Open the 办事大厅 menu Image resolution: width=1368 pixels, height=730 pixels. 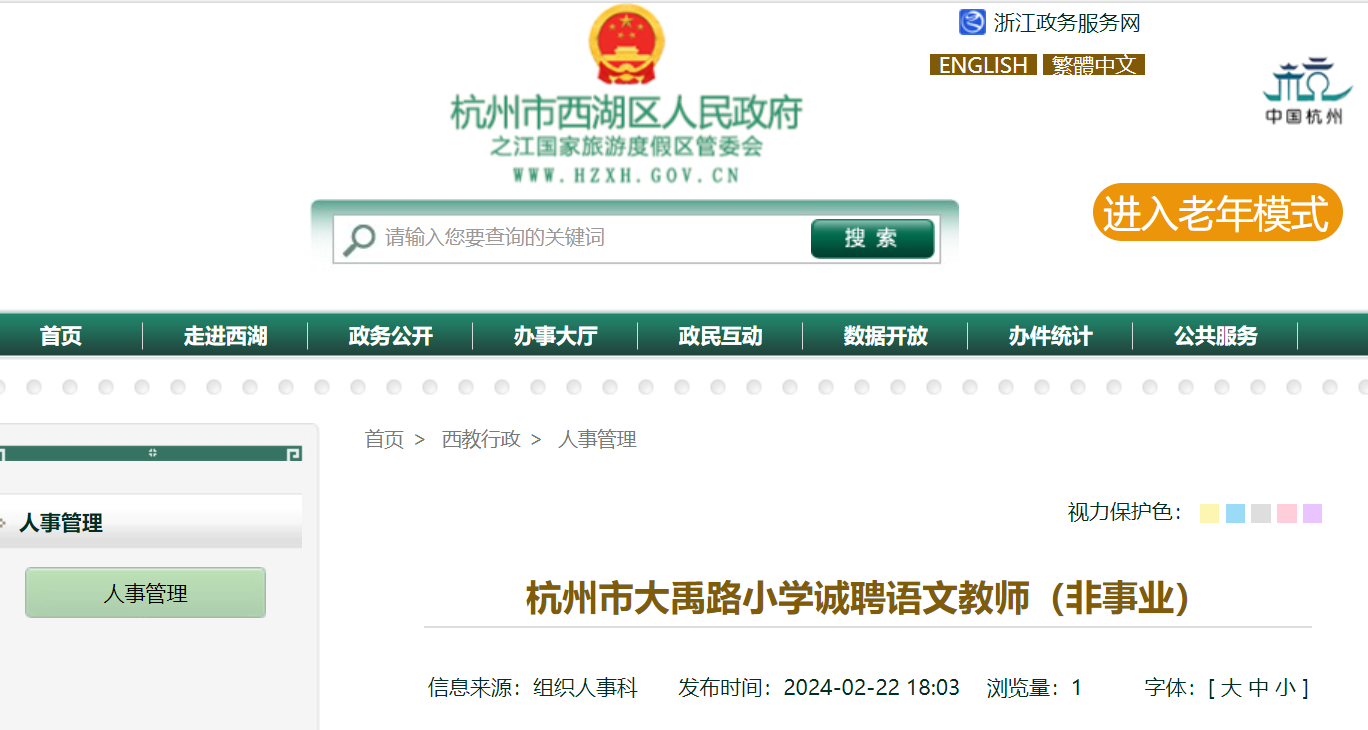[x=555, y=337]
